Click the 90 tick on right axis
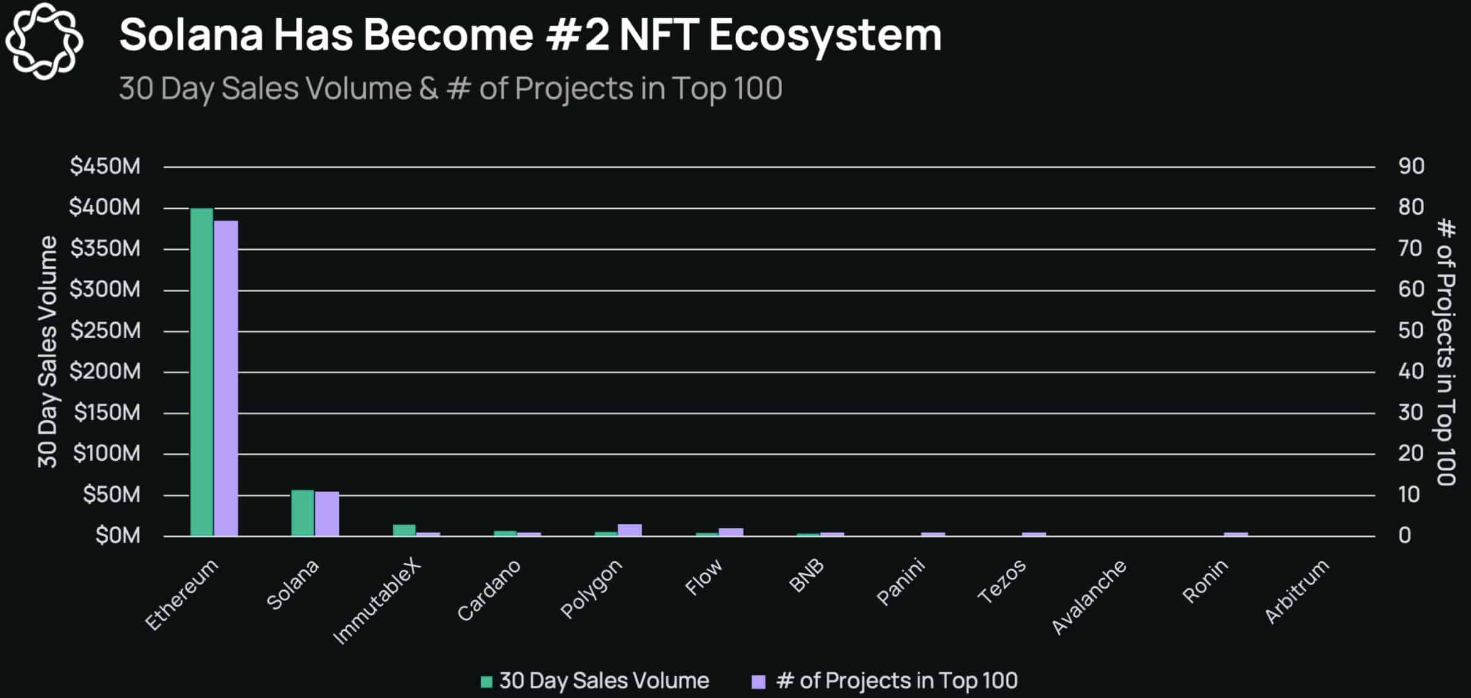Viewport: 1471px width, 698px height. click(x=1411, y=166)
